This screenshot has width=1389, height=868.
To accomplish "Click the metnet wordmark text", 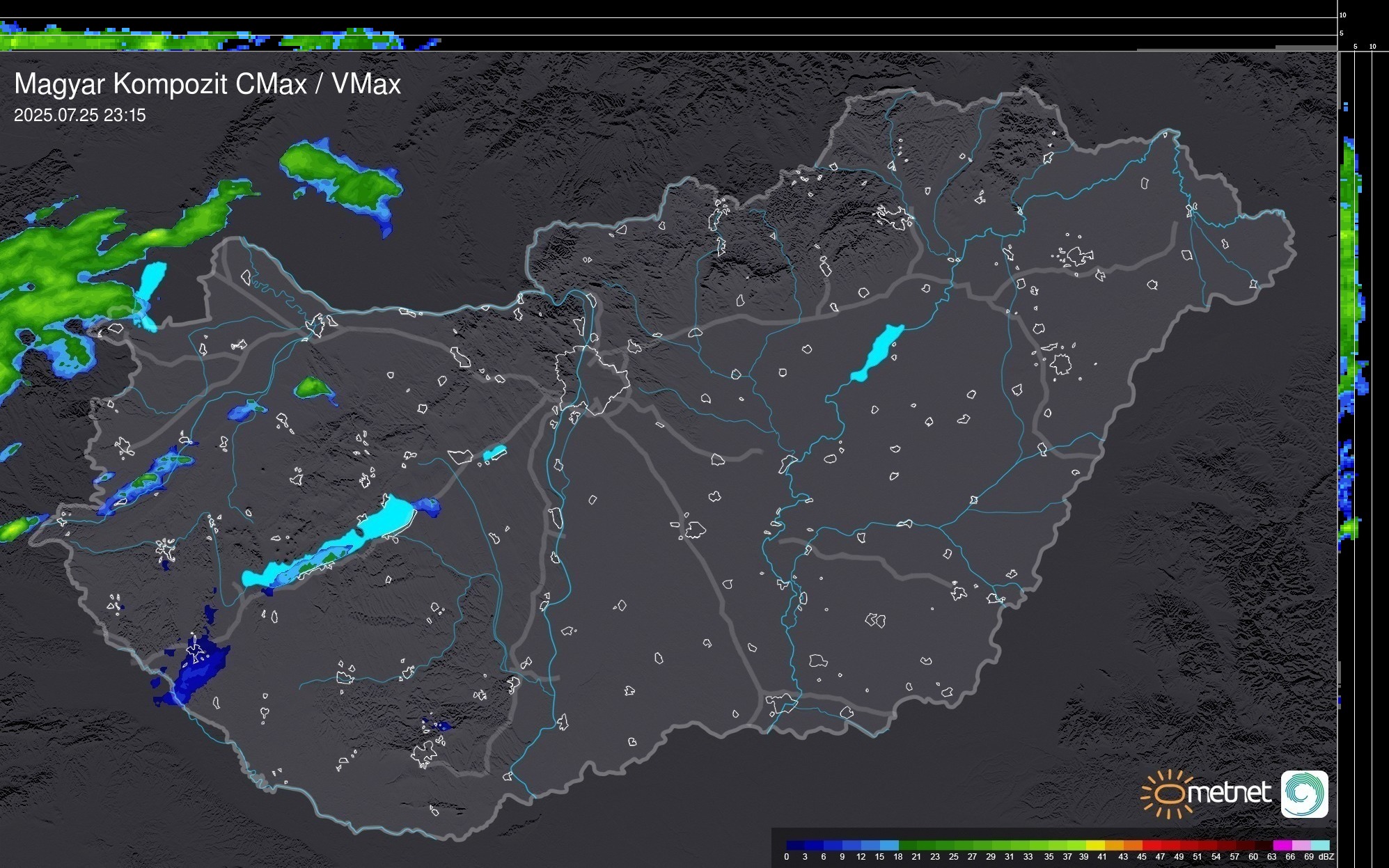I will pyautogui.click(x=1229, y=793).
